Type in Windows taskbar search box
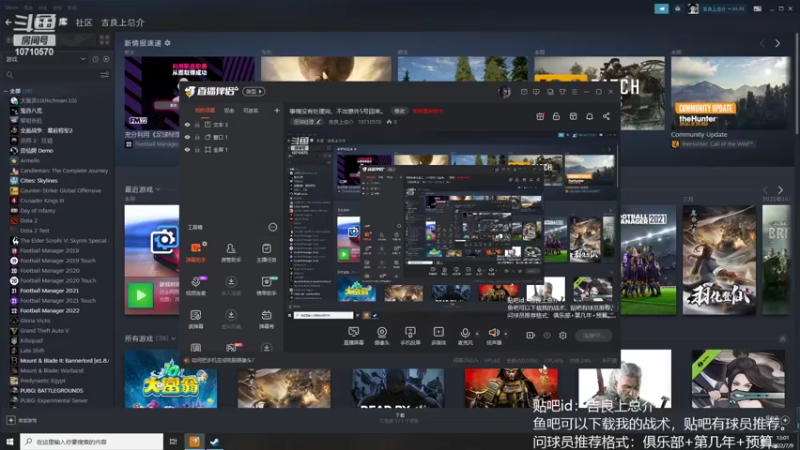Viewport: 800px width, 450px height. 92,441
